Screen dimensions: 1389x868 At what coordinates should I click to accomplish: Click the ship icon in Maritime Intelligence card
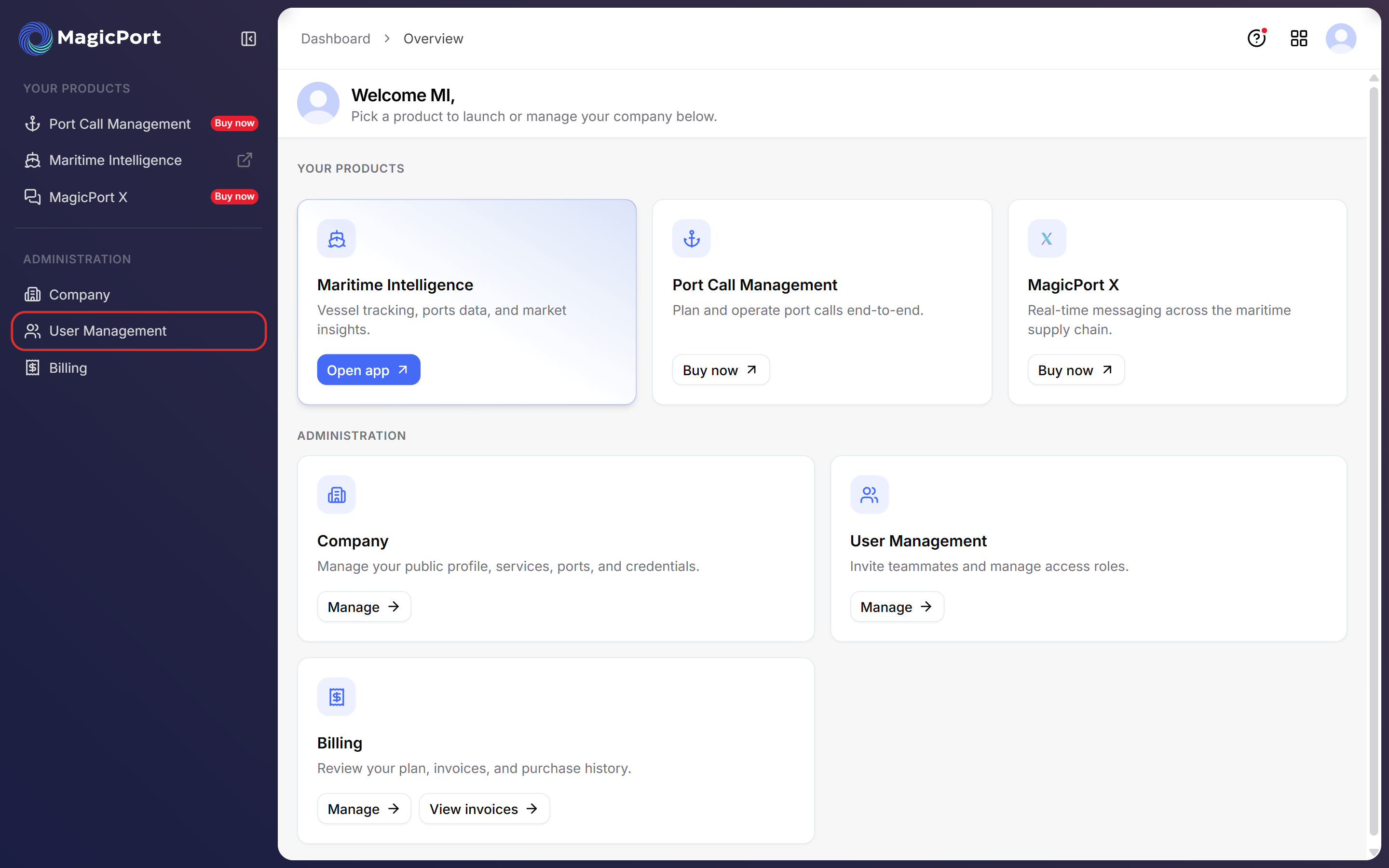(x=336, y=238)
